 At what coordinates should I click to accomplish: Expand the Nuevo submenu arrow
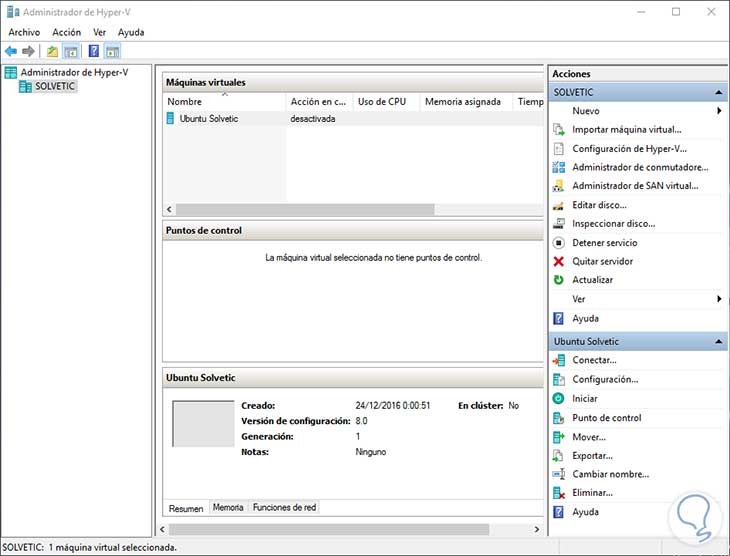click(719, 111)
